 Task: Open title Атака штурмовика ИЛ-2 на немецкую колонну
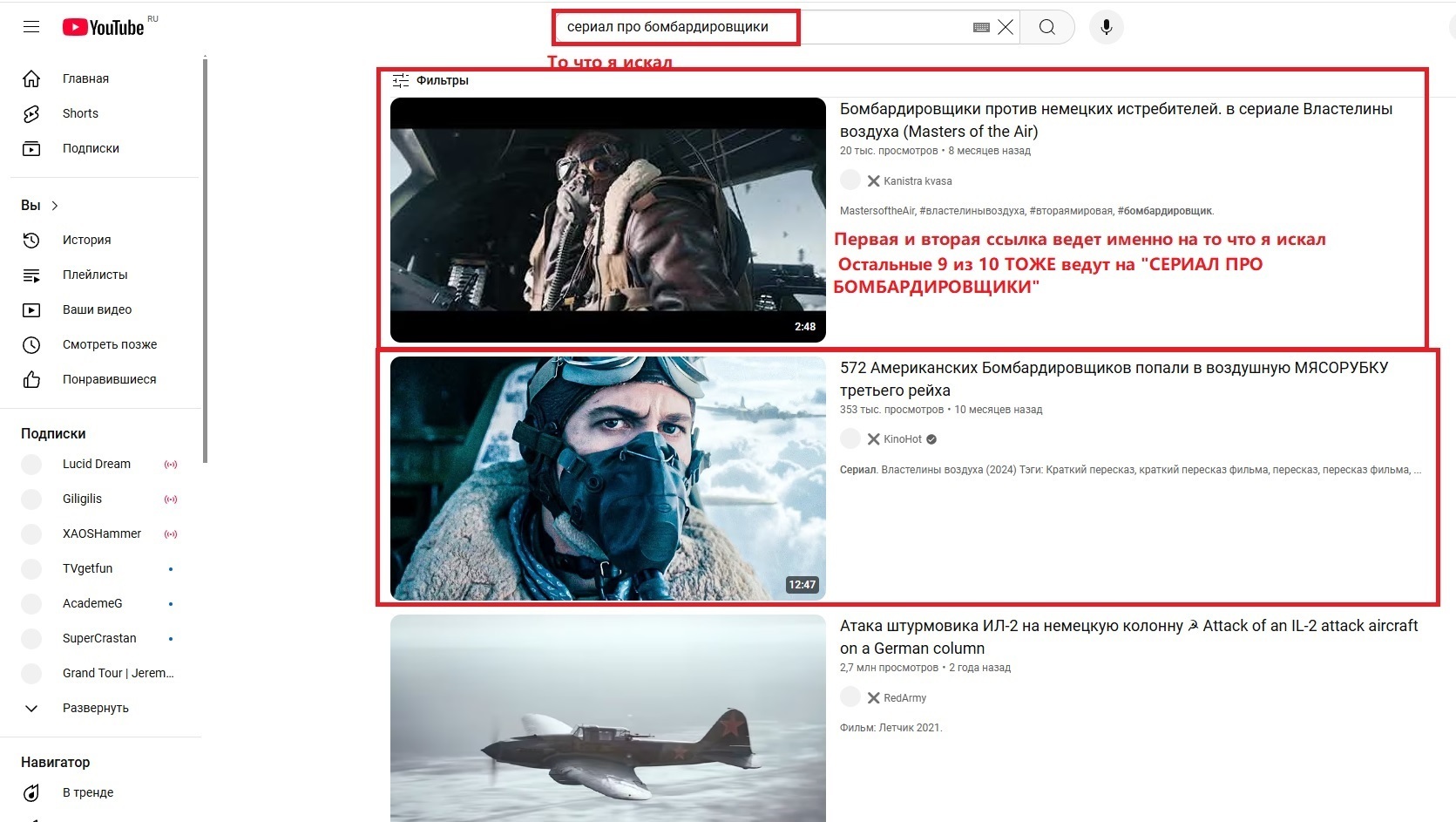click(1129, 637)
